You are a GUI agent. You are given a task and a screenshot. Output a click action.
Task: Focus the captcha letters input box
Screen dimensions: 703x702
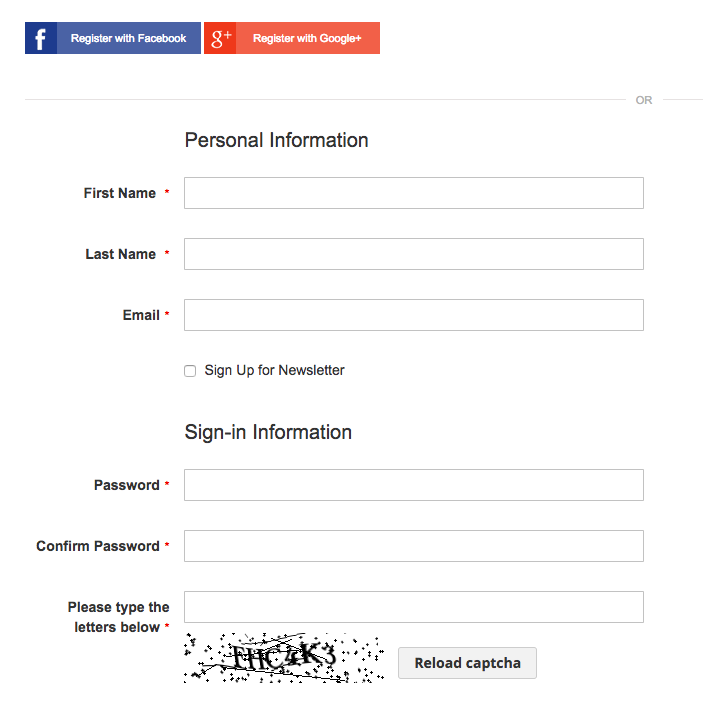tap(414, 607)
